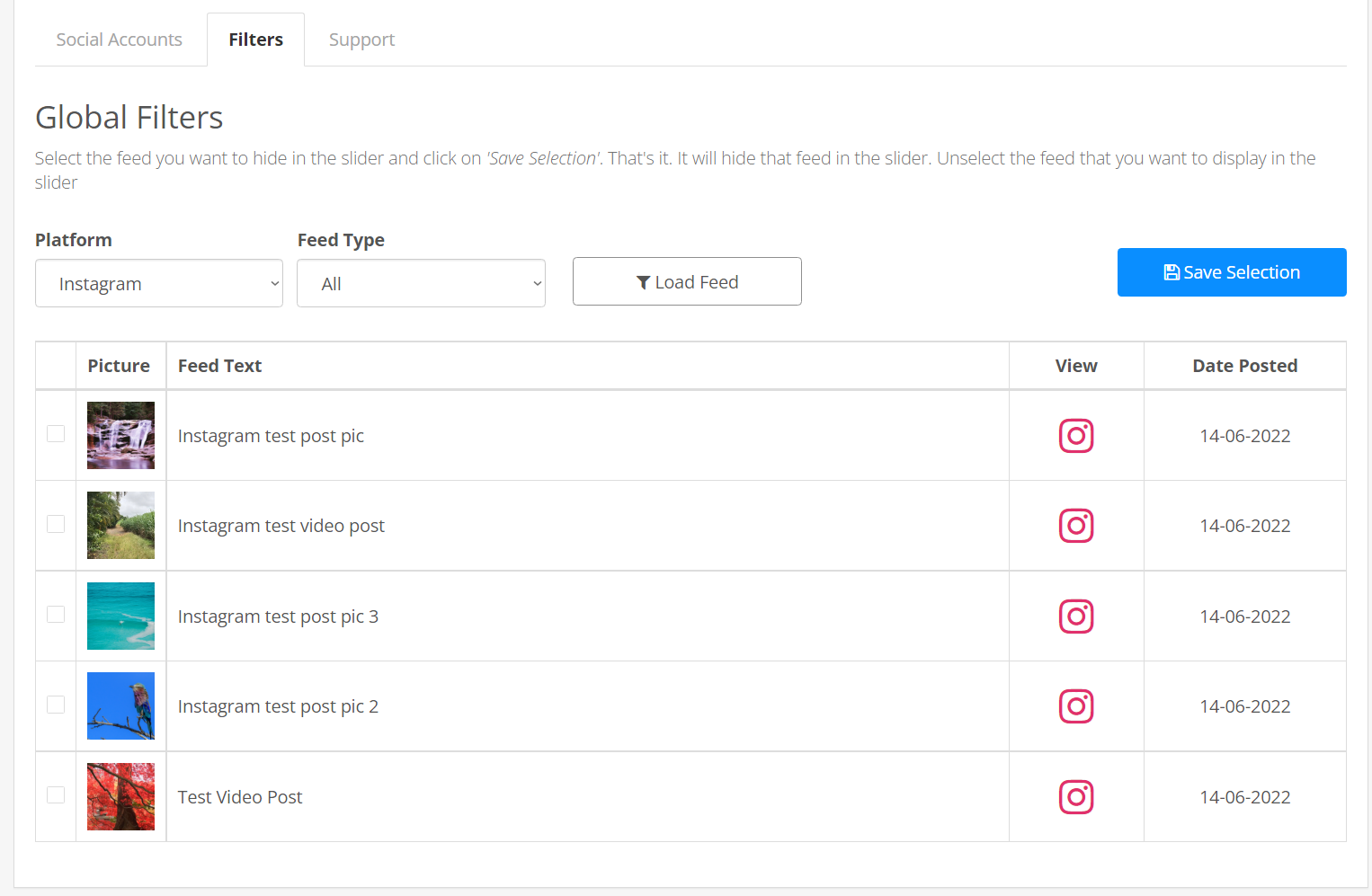The height and width of the screenshot is (896, 1372).
Task: Select the 'Instagram test video post' checkbox
Action: coord(56,524)
